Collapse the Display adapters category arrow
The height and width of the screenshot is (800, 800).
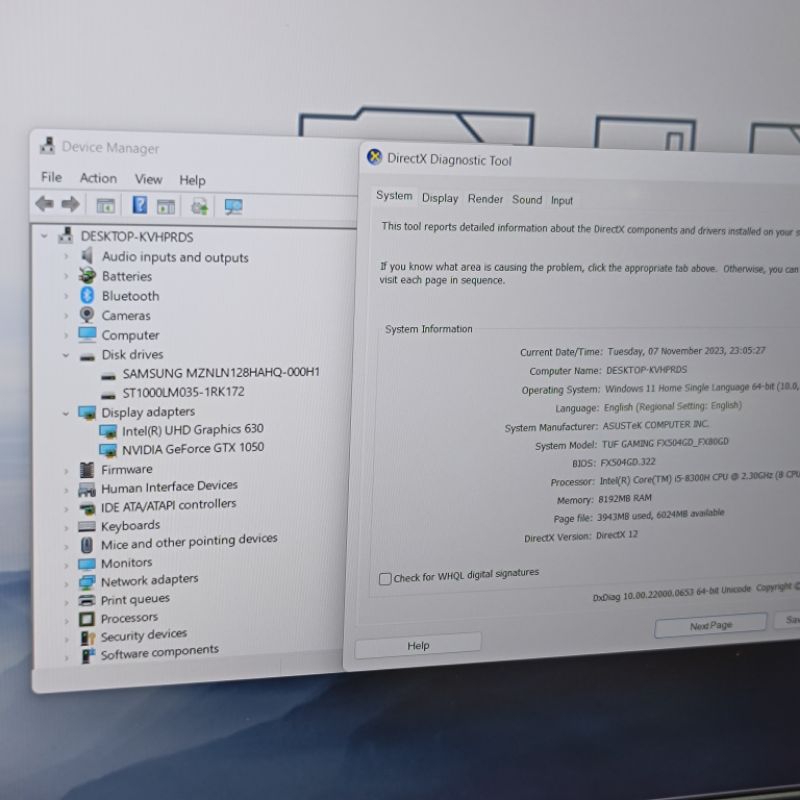click(66, 413)
